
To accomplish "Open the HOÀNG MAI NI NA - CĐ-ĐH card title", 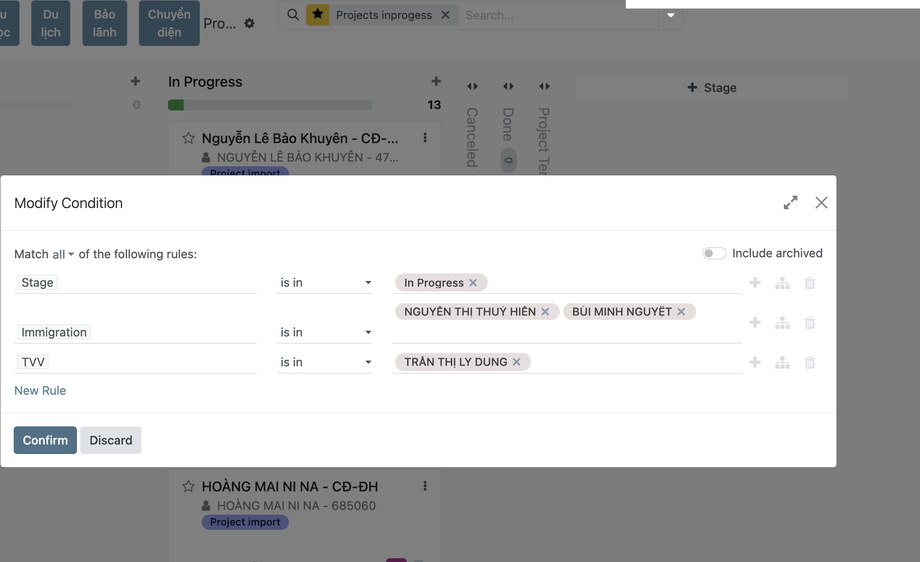I will 290,486.
